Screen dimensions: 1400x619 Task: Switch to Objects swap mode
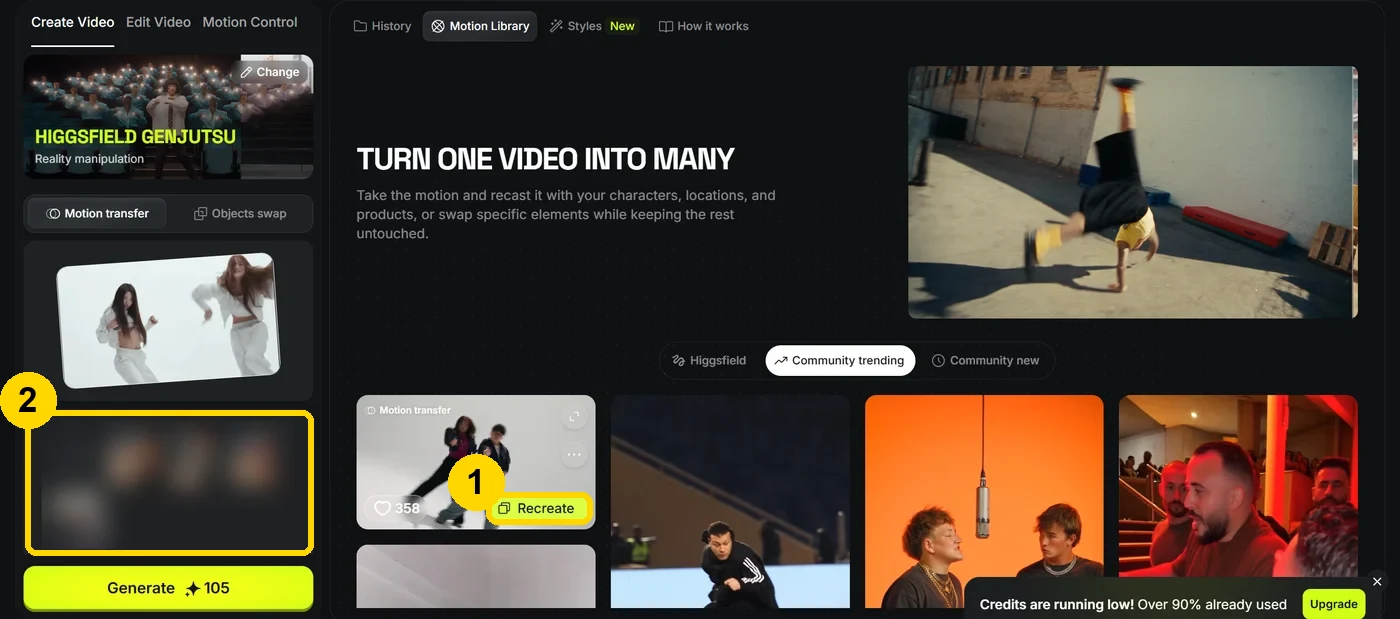coord(240,213)
